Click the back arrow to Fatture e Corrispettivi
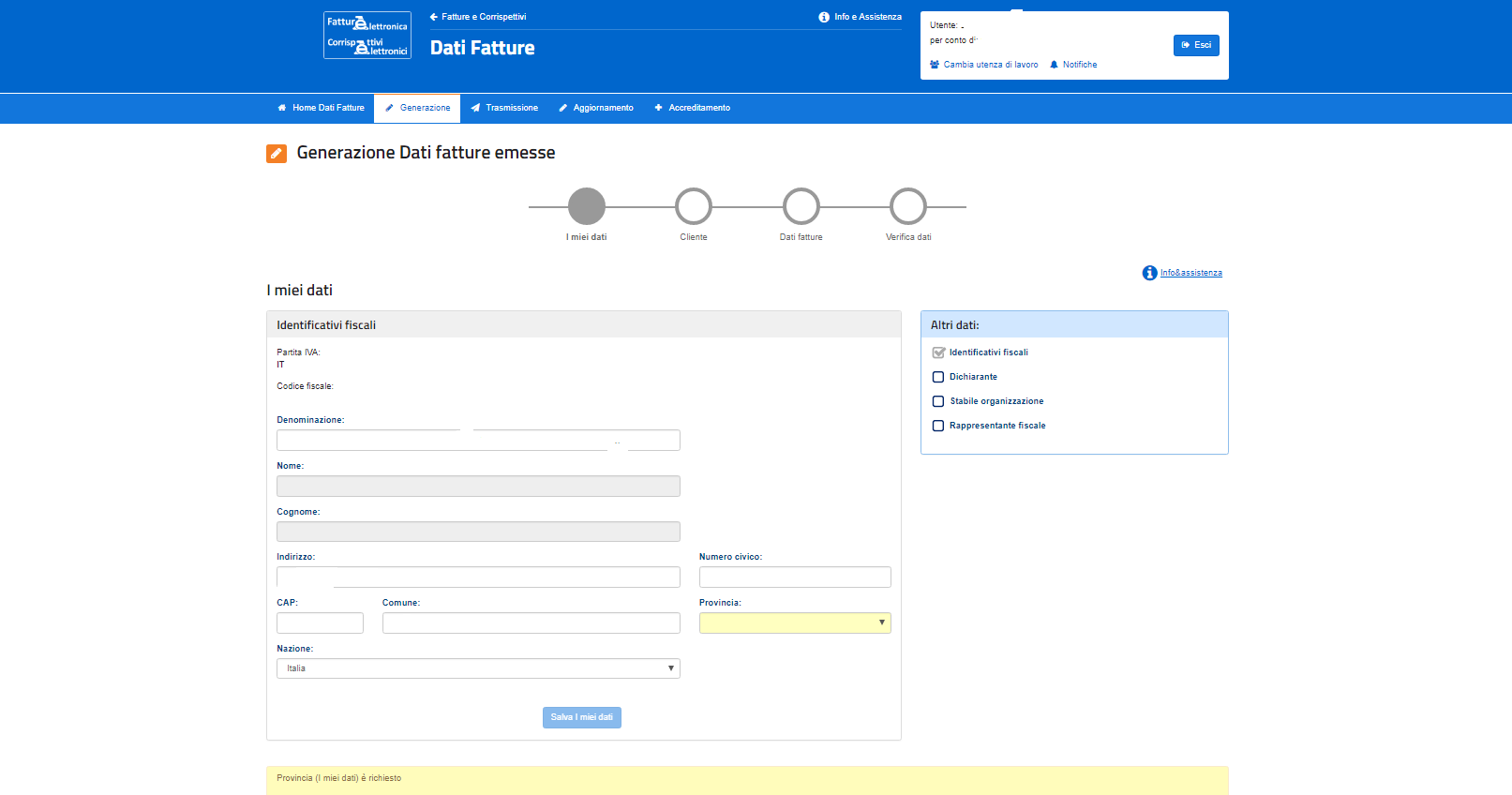This screenshot has width=1512, height=795. coord(434,17)
